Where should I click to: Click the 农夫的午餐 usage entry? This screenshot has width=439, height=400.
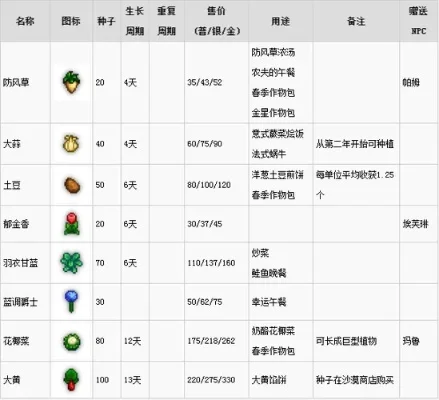point(273,72)
